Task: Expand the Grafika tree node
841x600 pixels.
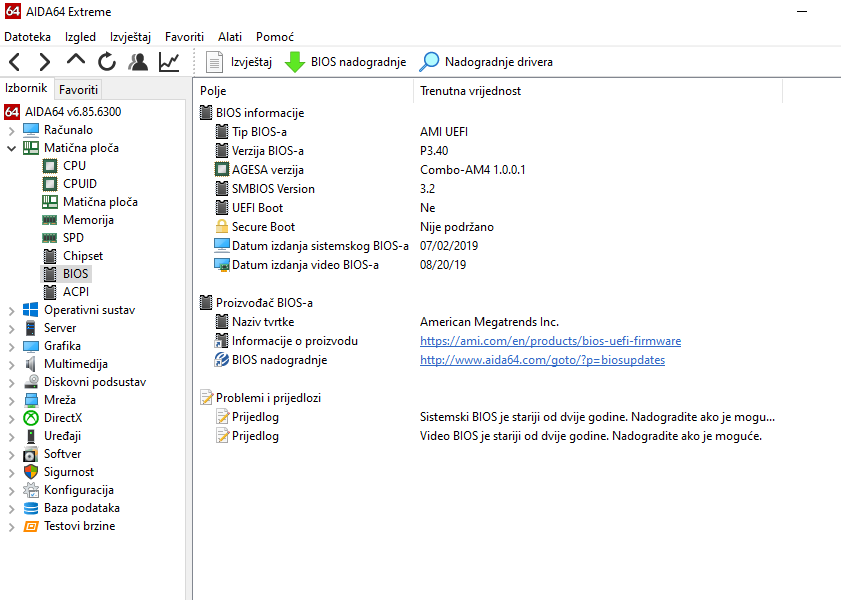Action: coord(11,346)
